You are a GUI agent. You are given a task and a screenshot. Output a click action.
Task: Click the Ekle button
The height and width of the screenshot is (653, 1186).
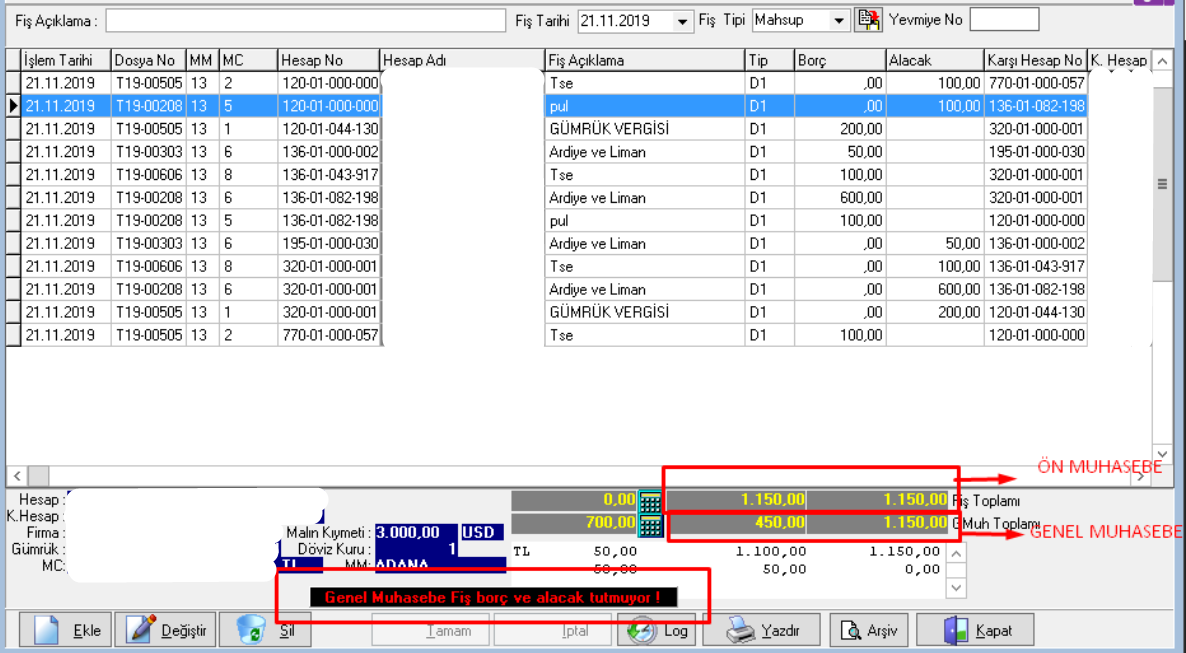point(65,630)
